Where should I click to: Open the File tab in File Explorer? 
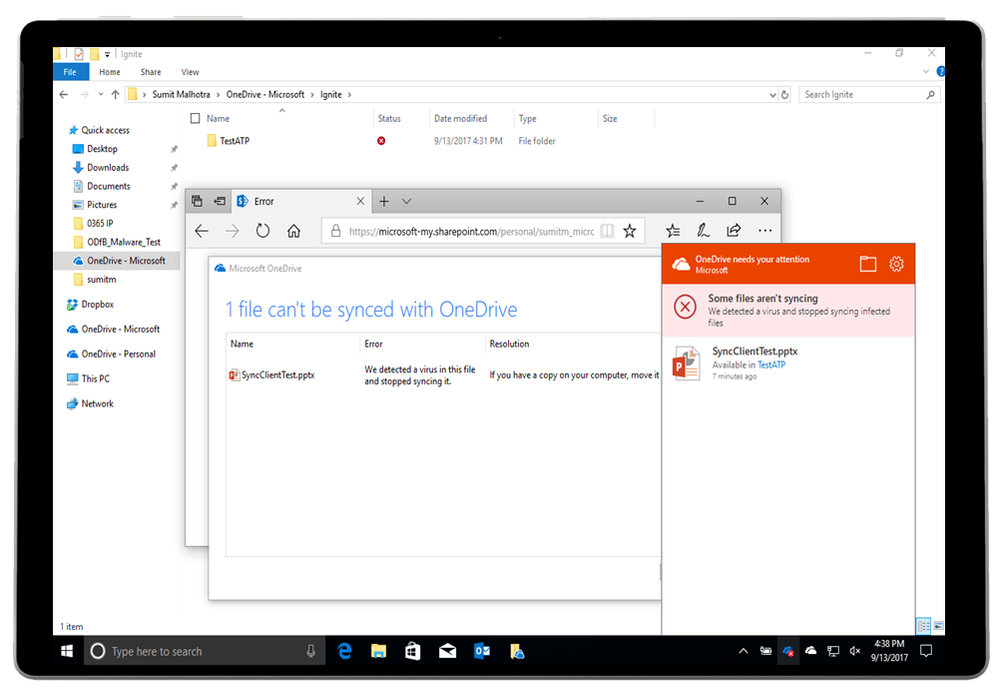(70, 72)
